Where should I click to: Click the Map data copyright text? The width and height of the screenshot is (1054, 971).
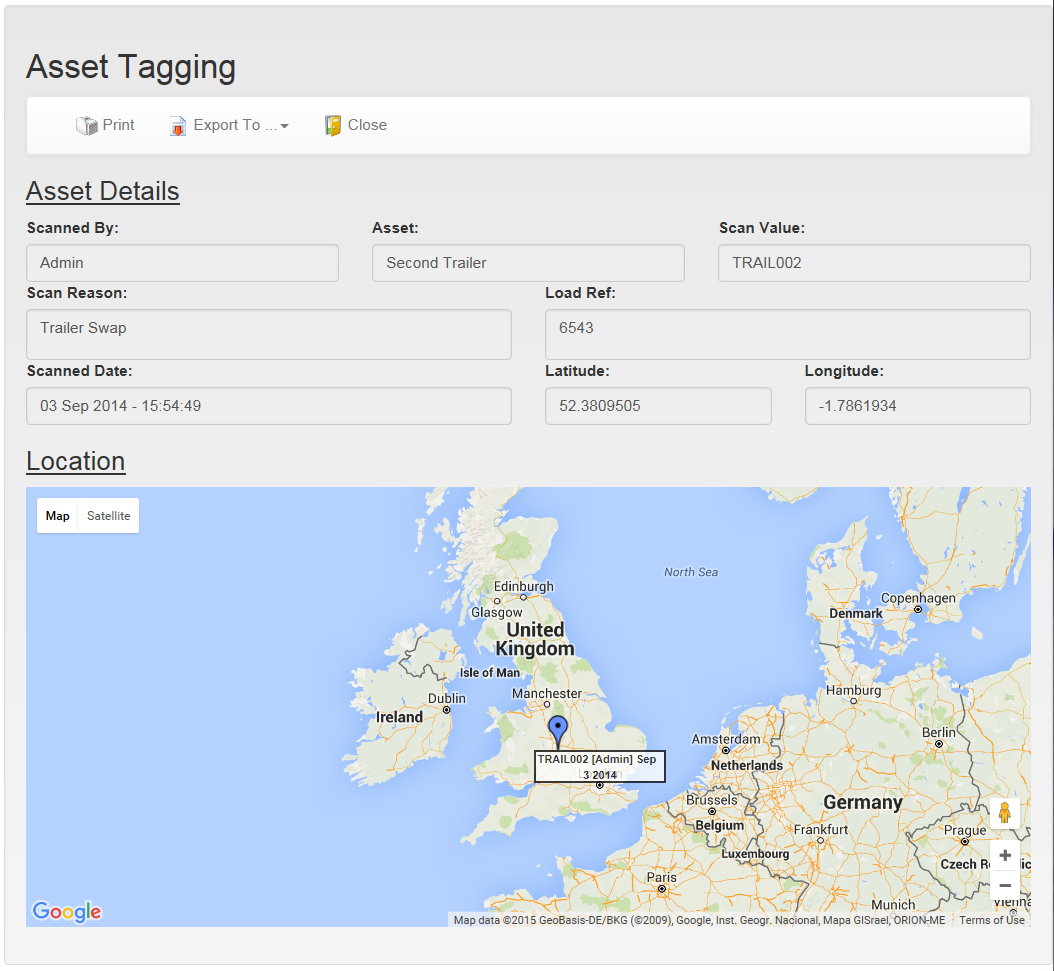pos(699,920)
